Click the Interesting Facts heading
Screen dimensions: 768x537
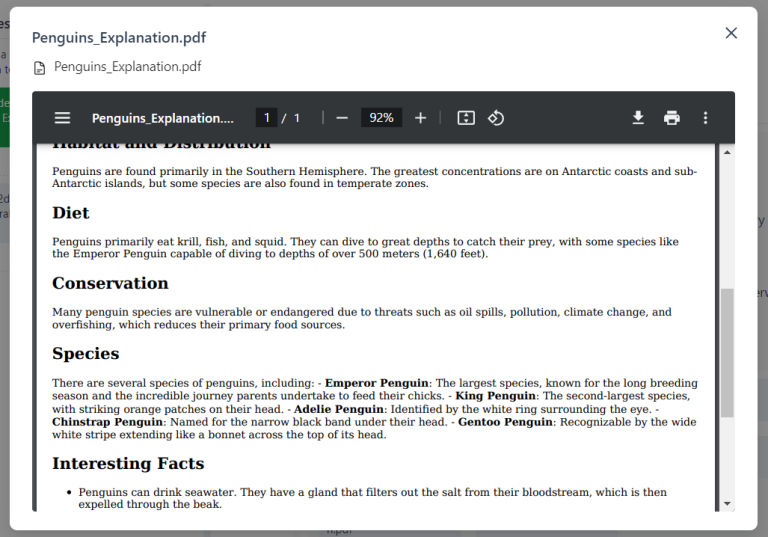(x=128, y=464)
